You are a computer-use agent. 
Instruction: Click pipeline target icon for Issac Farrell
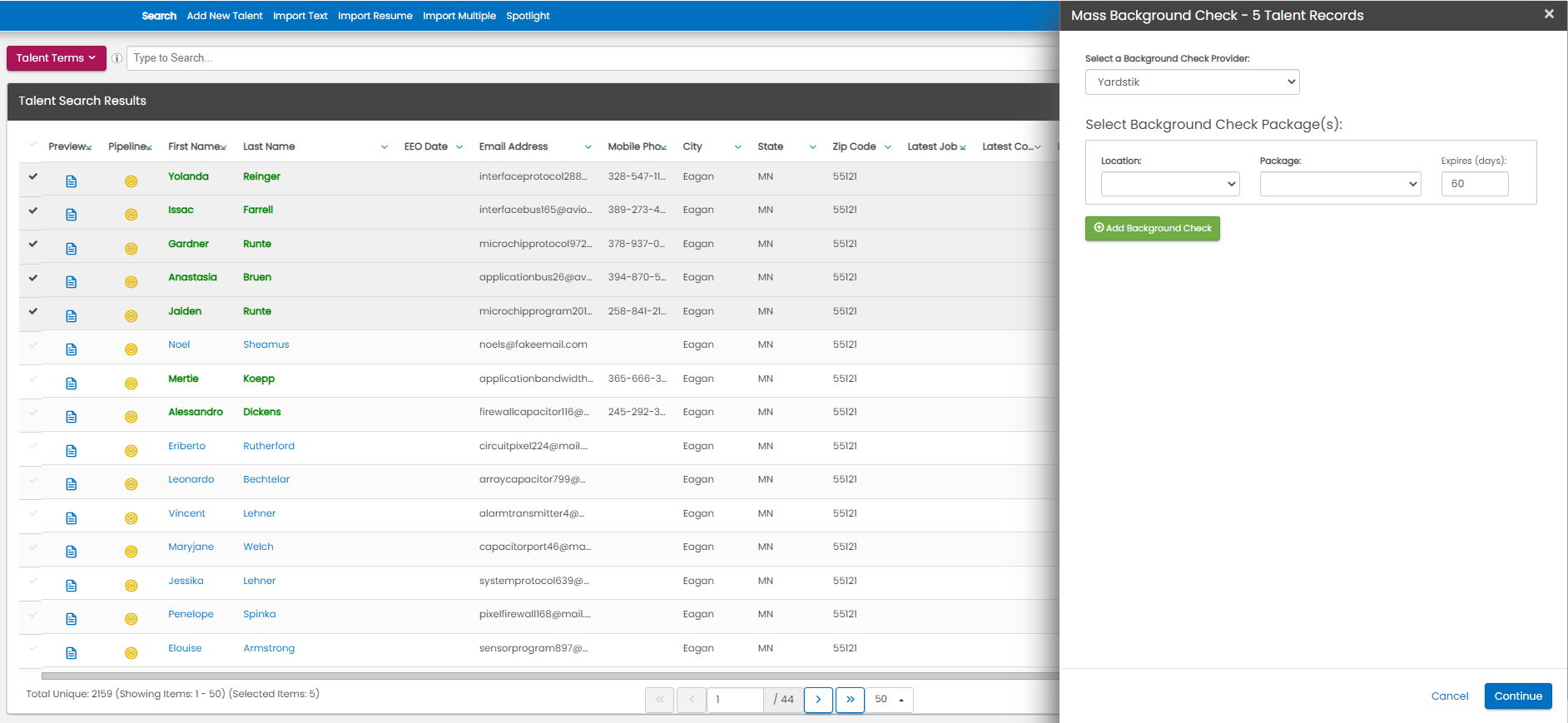tap(131, 215)
